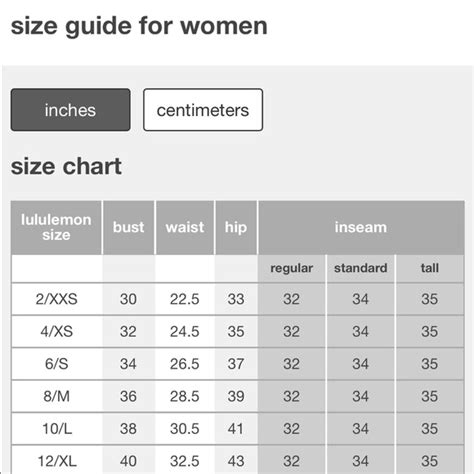
Task: Click the 6/S size row label
Action: coord(57,364)
